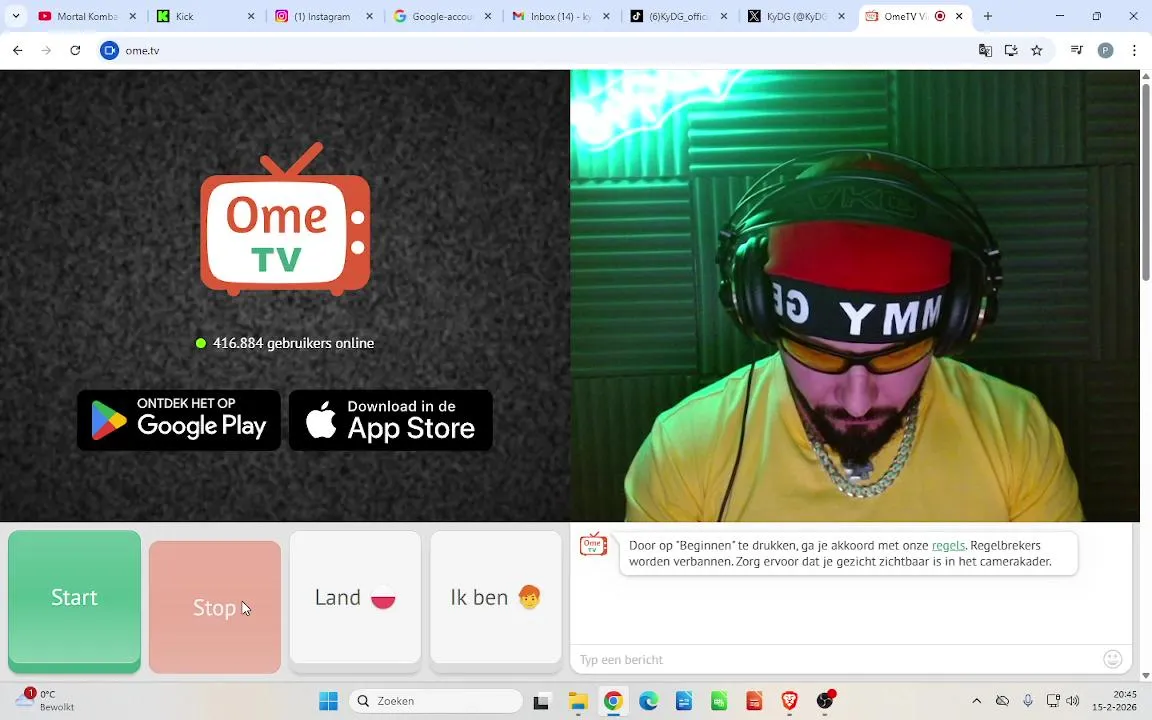Screen dimensions: 1152x720
Task: Open the regels link in chat message
Action: (948, 545)
